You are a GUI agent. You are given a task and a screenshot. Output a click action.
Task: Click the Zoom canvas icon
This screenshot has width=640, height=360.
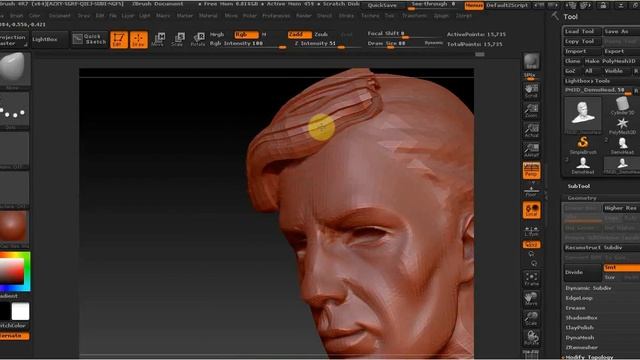click(x=531, y=111)
